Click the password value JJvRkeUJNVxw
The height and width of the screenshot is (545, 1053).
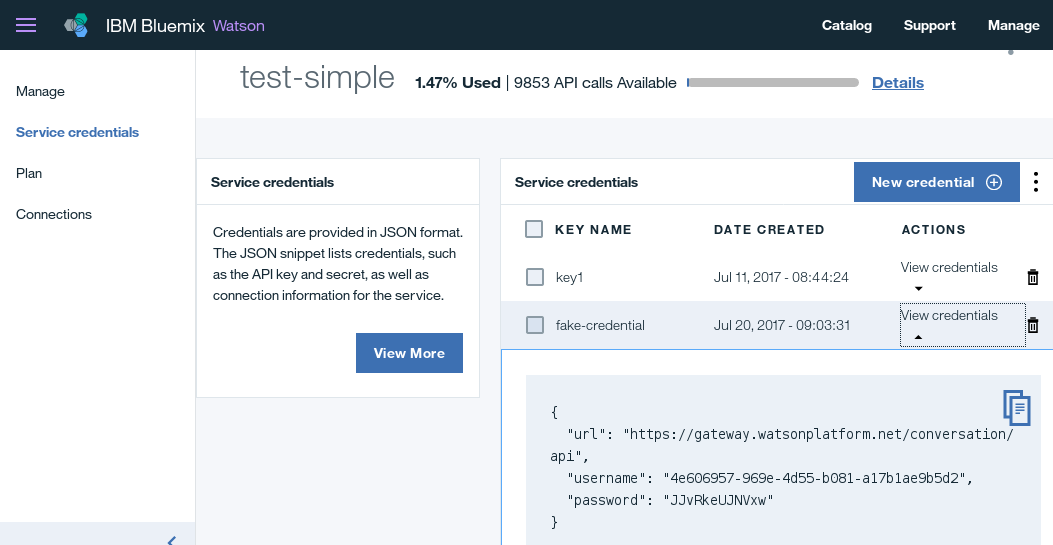[x=719, y=500]
